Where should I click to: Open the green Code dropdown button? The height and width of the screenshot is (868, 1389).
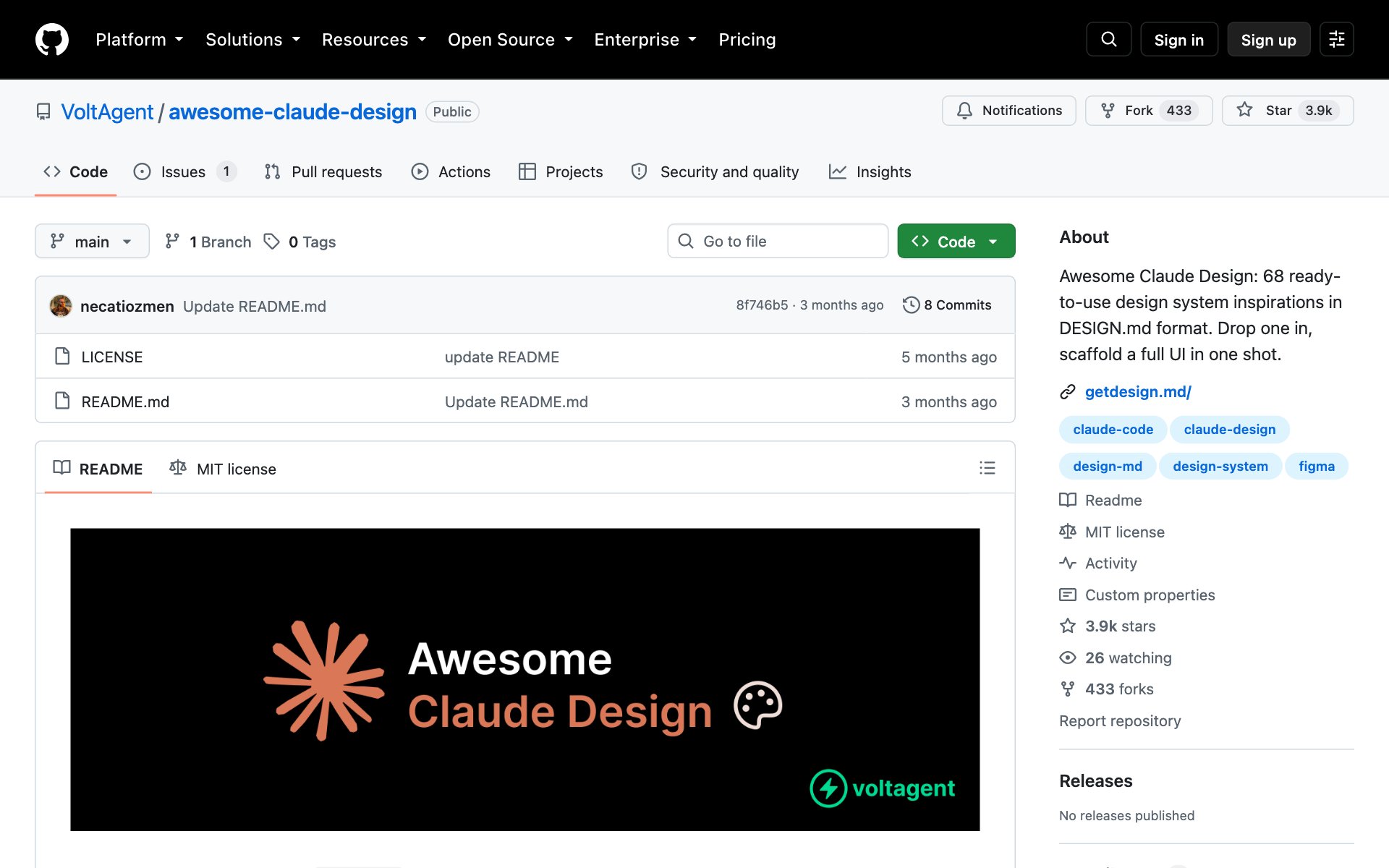pos(956,241)
